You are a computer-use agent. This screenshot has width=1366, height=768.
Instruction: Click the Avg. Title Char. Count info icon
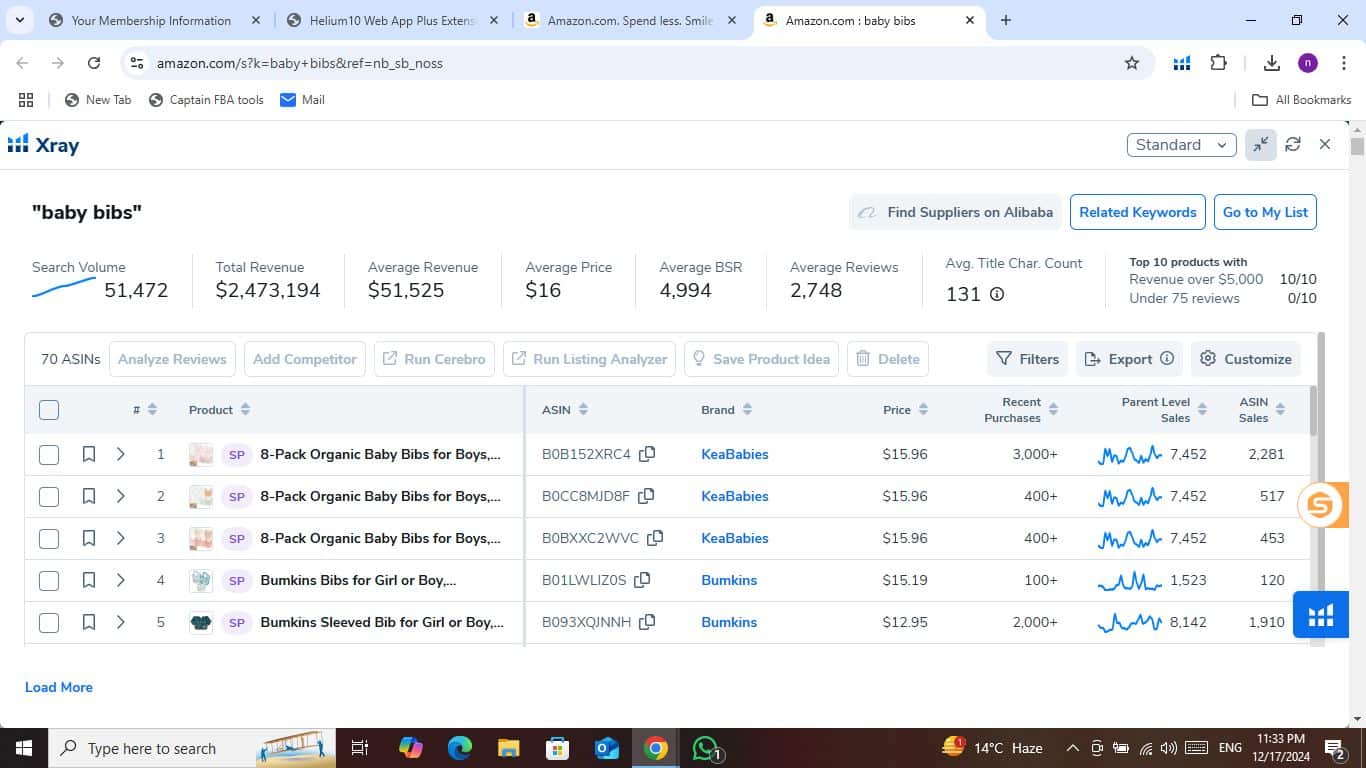[997, 294]
